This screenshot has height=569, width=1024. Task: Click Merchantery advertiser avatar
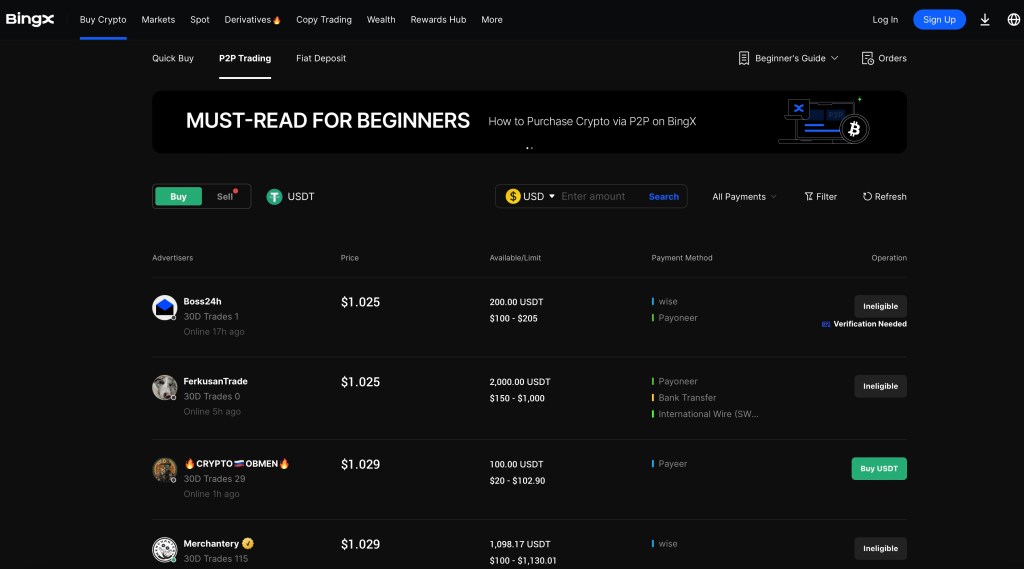165,549
